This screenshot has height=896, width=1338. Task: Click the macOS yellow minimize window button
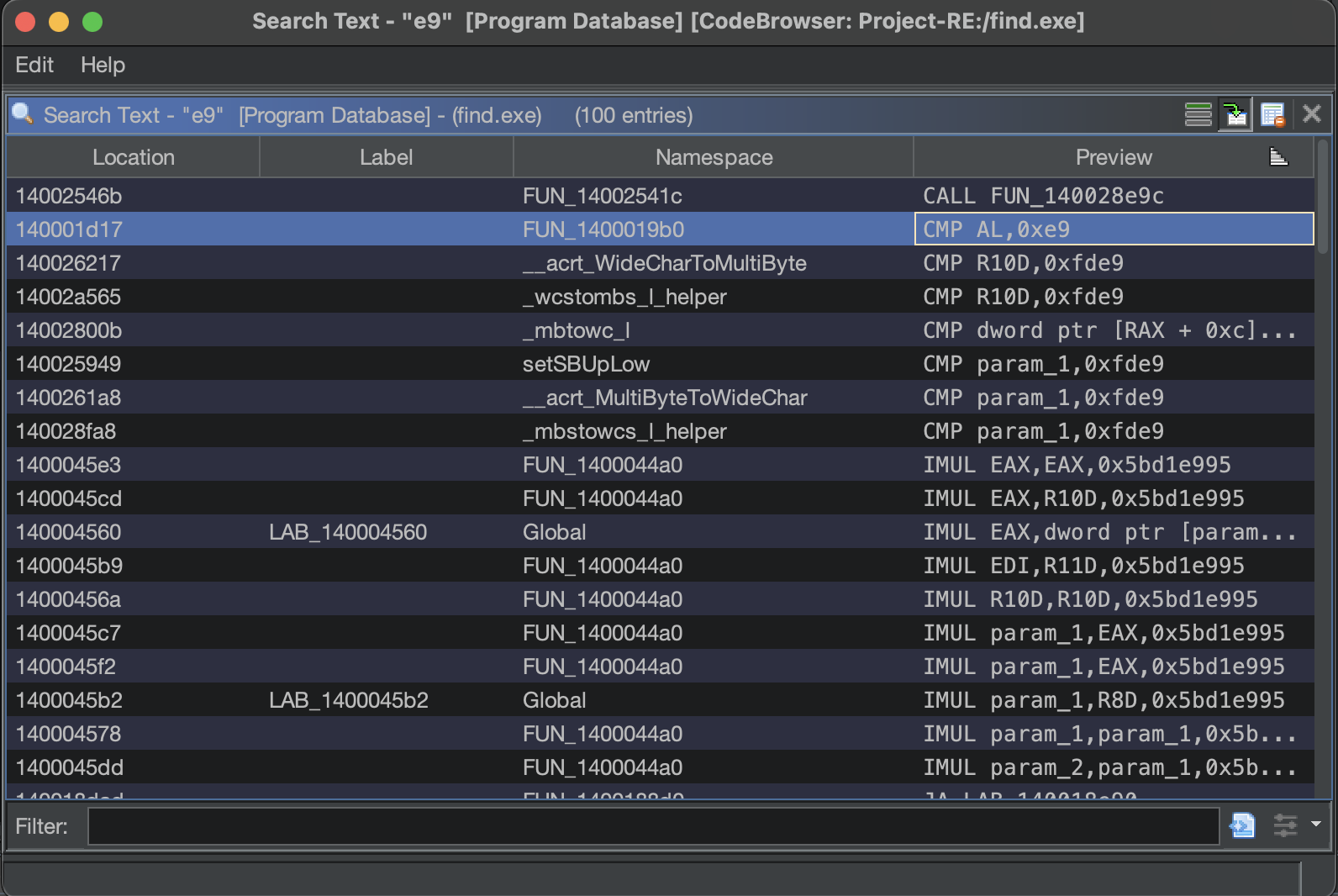(59, 22)
